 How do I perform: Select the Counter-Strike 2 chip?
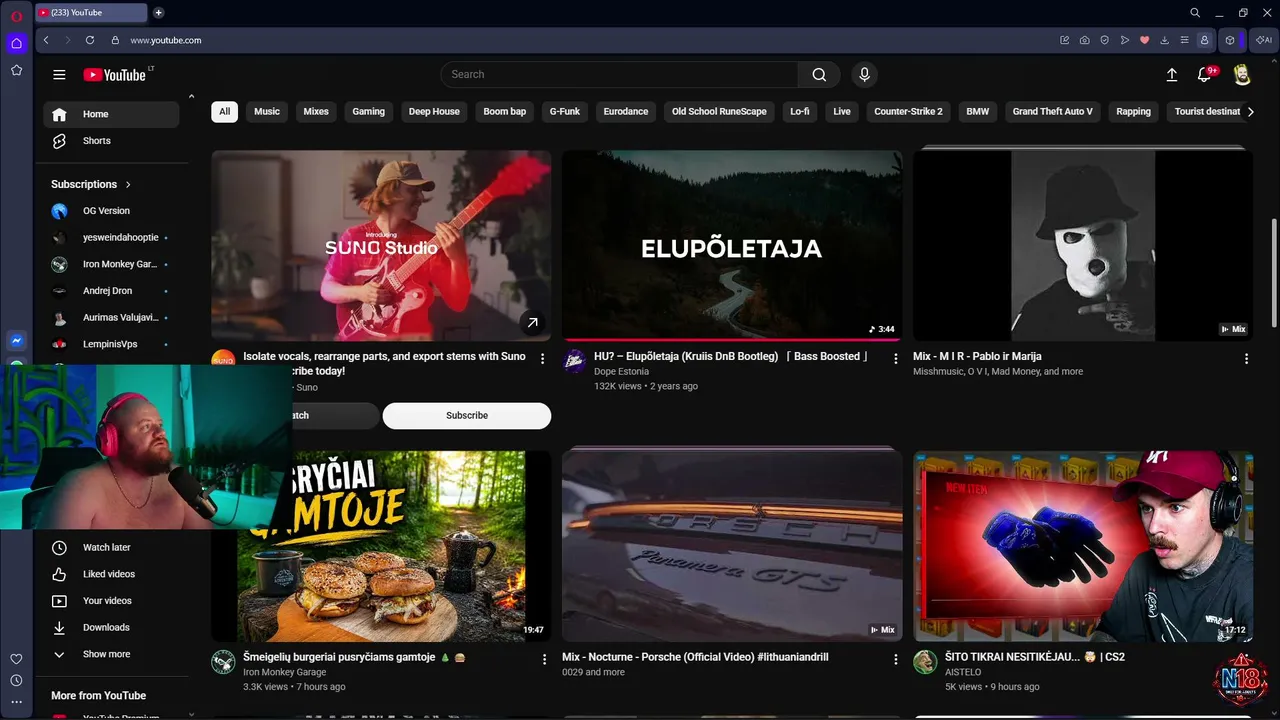pyautogui.click(x=908, y=112)
